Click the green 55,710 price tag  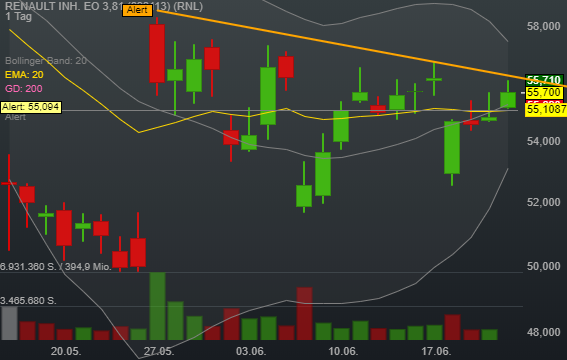coord(544,80)
